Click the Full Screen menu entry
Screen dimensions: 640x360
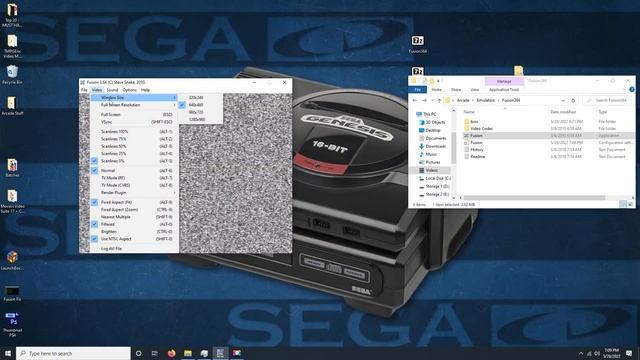coord(134,115)
